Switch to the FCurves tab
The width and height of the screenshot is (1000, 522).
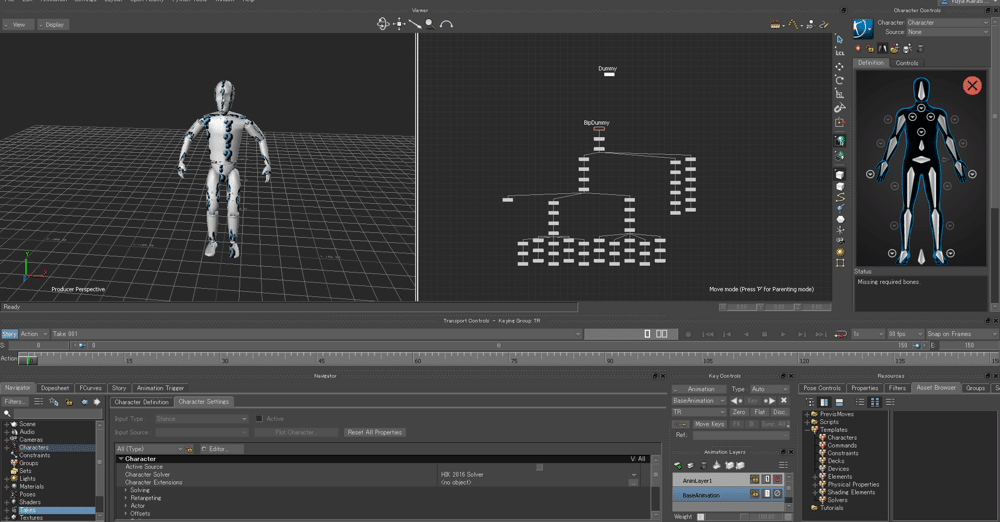(91, 388)
